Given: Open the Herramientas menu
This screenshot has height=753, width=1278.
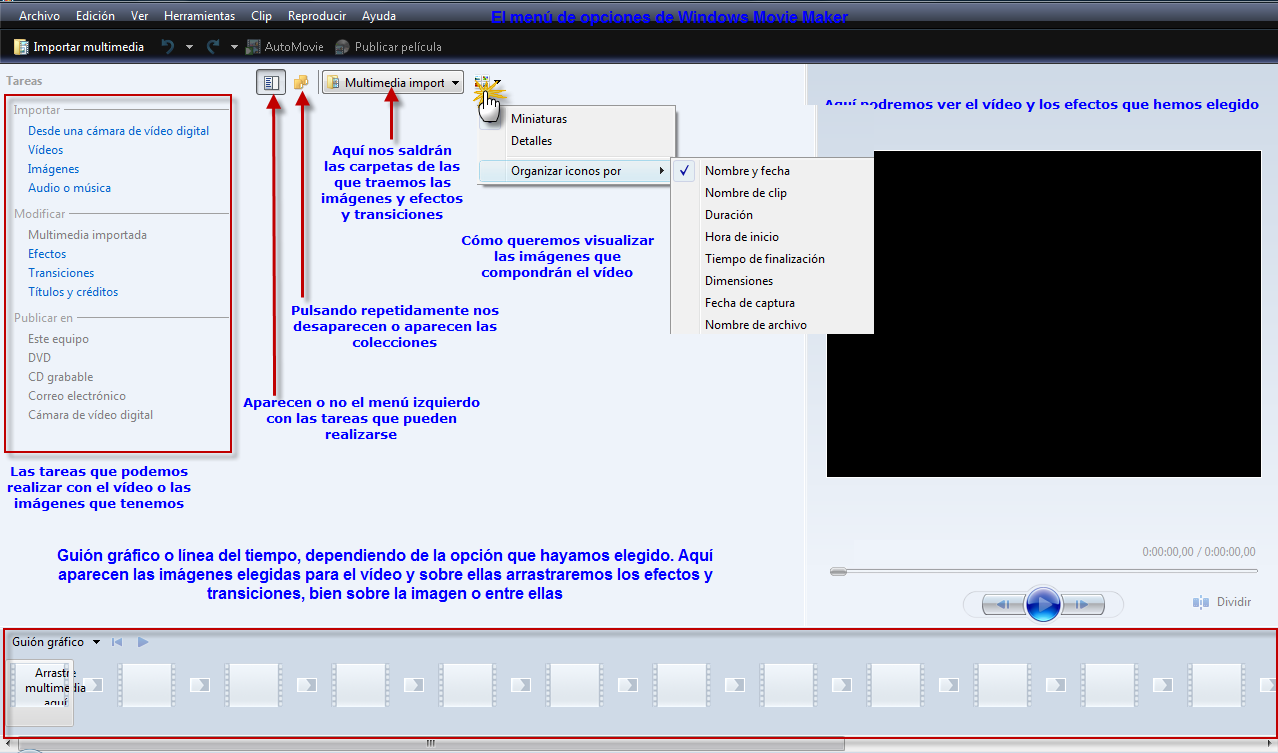Looking at the screenshot, I should tap(200, 16).
